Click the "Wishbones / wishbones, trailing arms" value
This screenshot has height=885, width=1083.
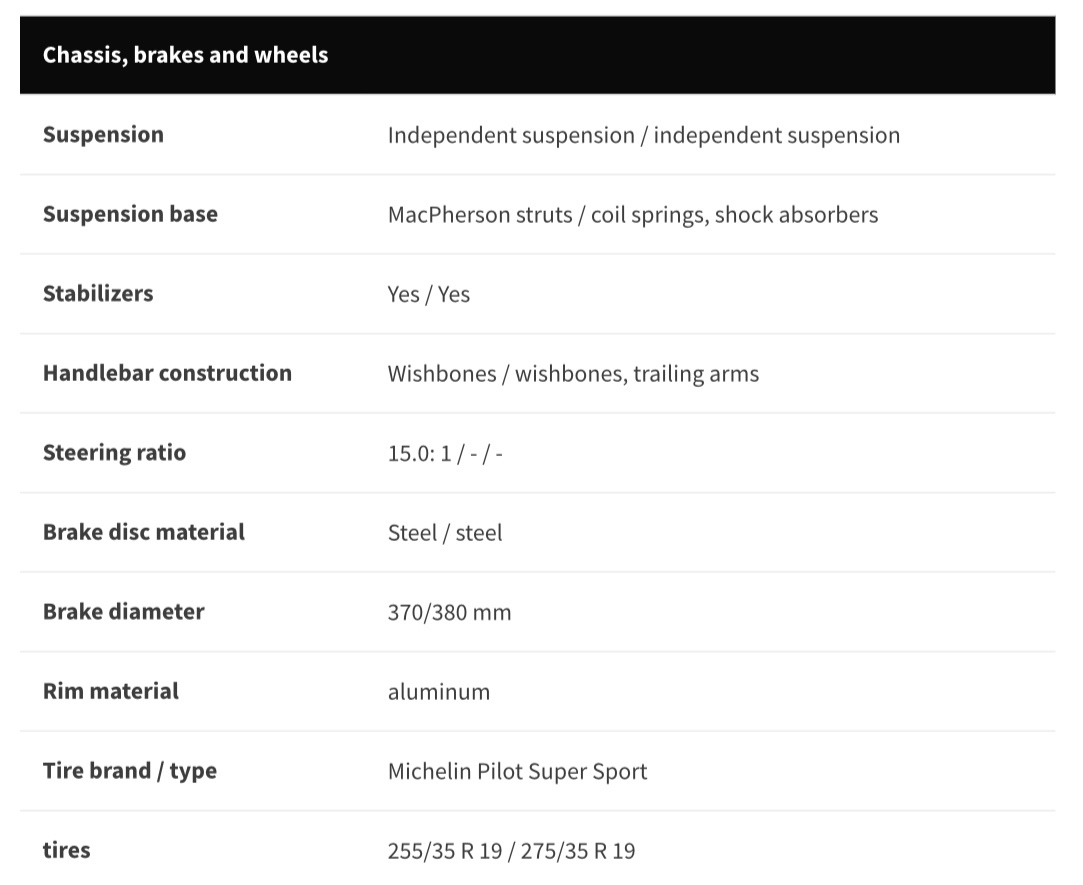coord(573,374)
